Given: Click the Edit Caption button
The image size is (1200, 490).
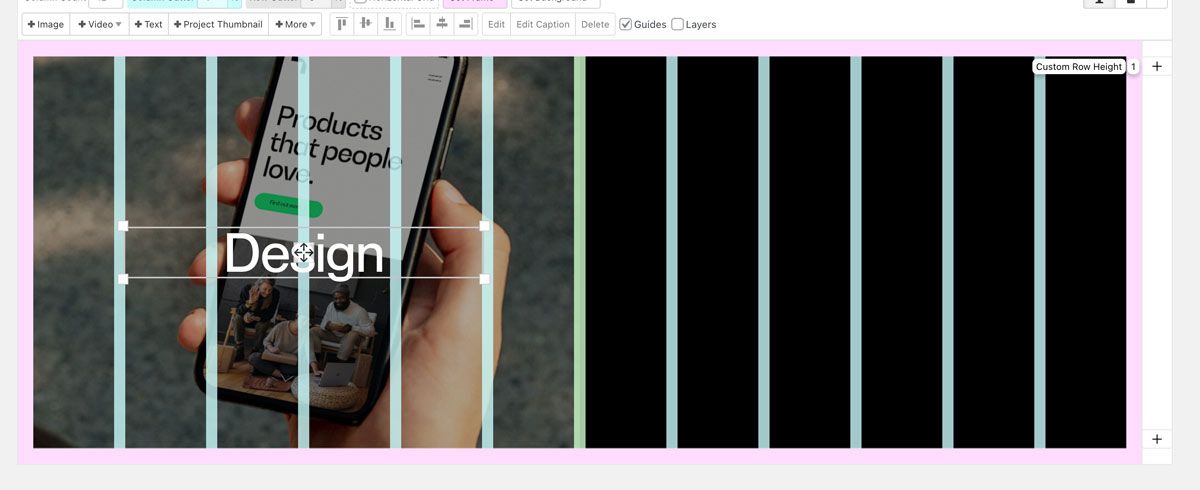Looking at the screenshot, I should coord(542,24).
